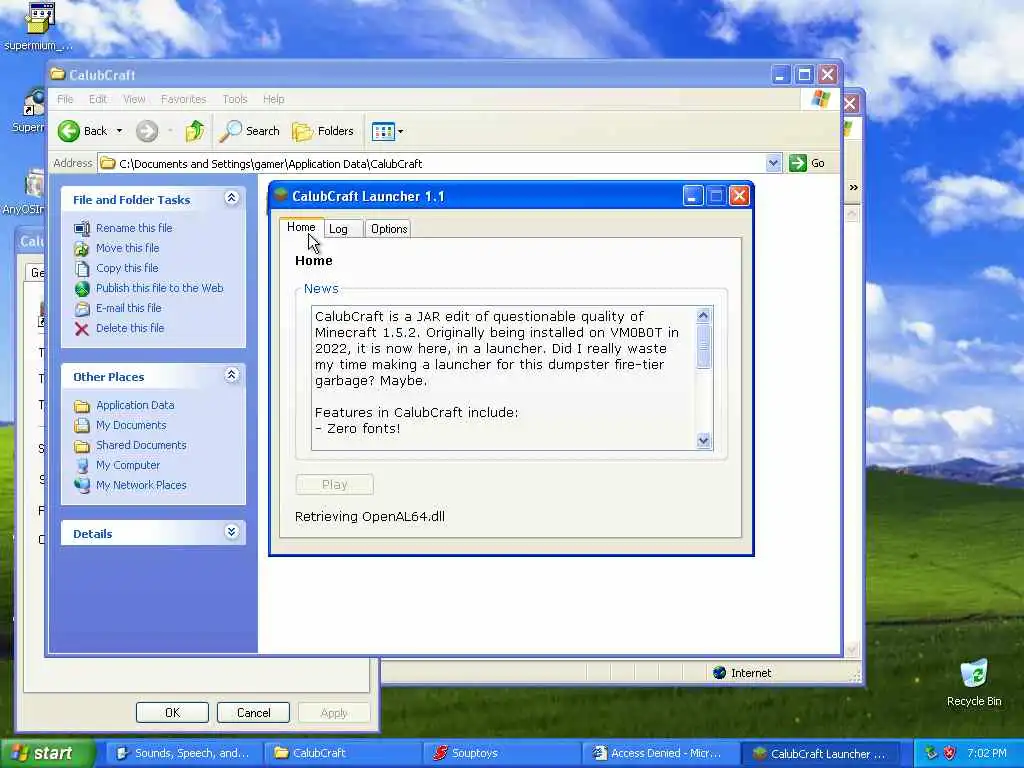This screenshot has height=768, width=1024.
Task: Click the News text box scrollbar thumb
Action: pyautogui.click(x=703, y=345)
